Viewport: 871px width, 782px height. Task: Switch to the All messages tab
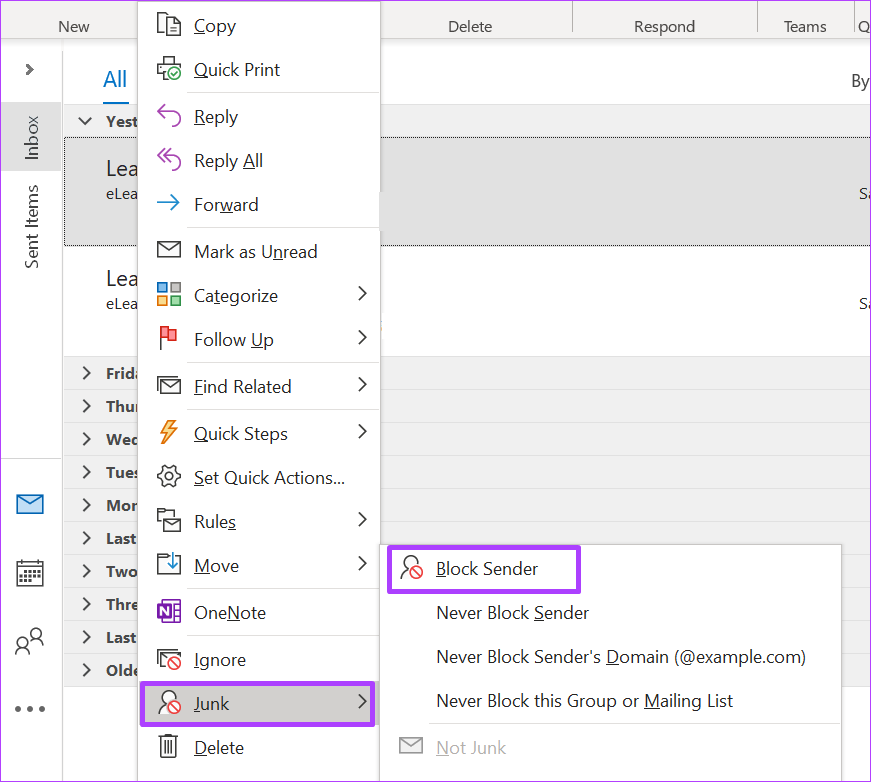115,79
